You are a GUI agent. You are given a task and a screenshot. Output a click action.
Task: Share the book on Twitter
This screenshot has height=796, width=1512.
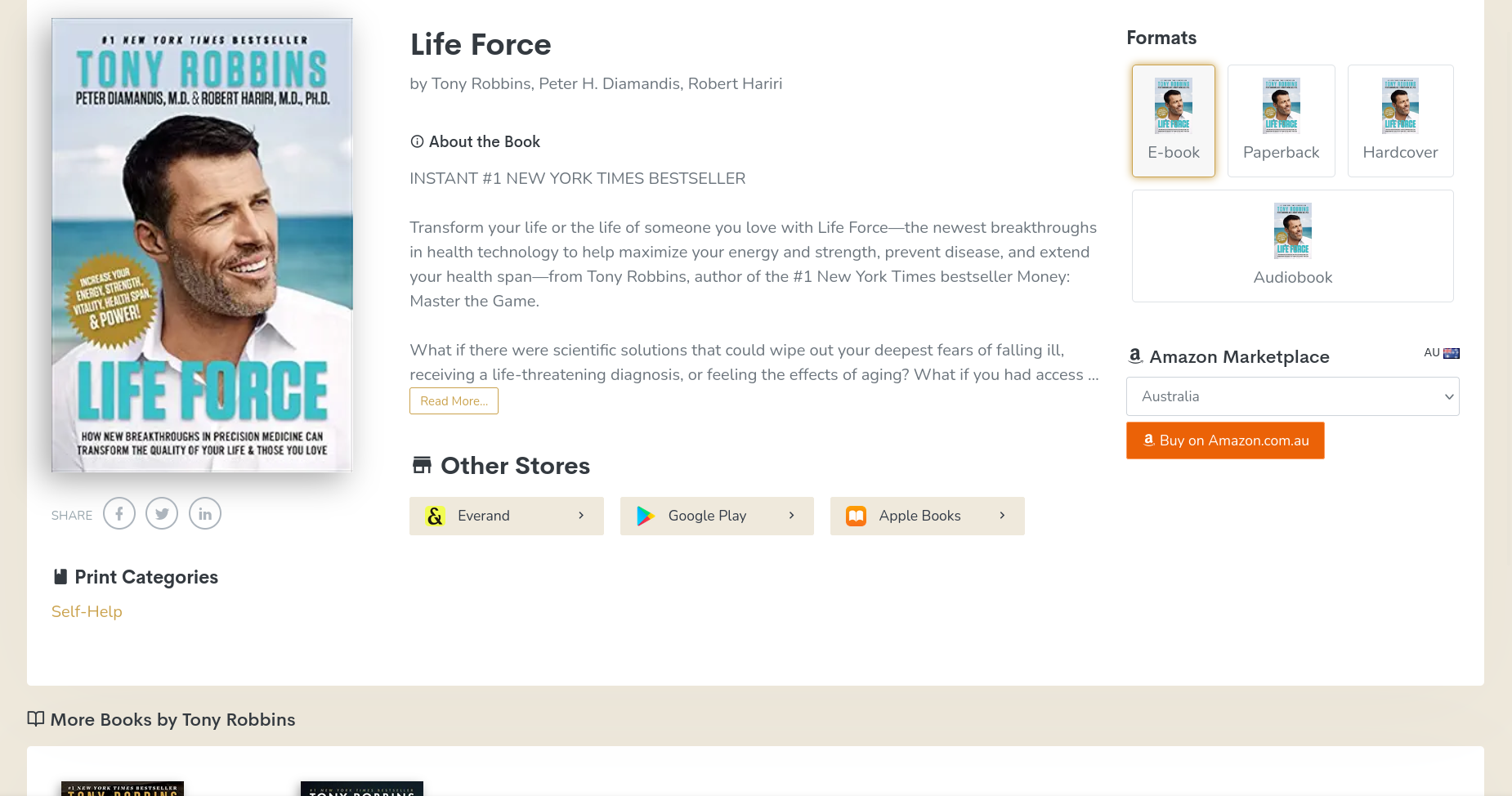point(162,514)
